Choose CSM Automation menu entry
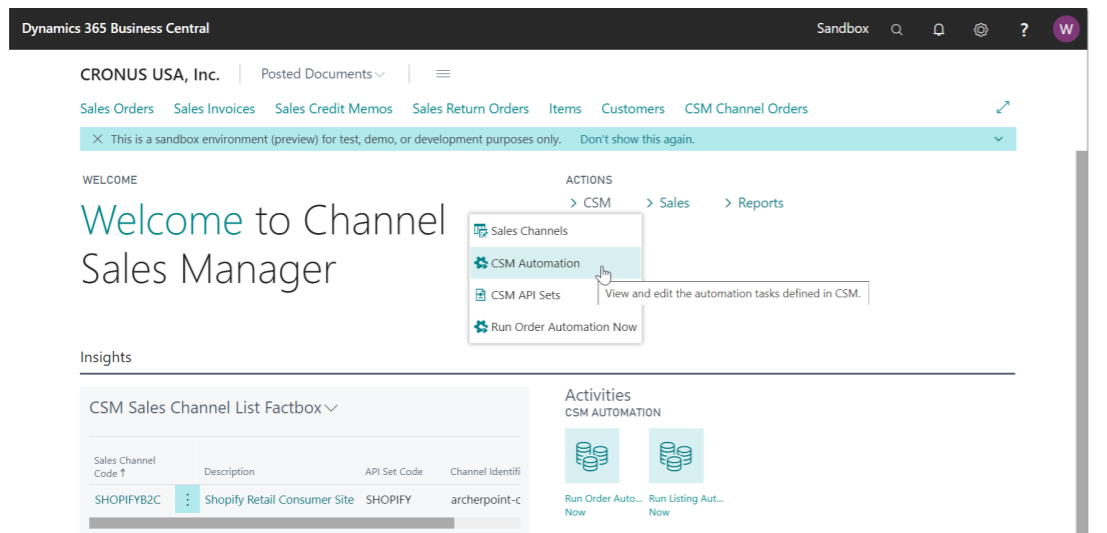The image size is (1107, 533). pyautogui.click(x=556, y=263)
